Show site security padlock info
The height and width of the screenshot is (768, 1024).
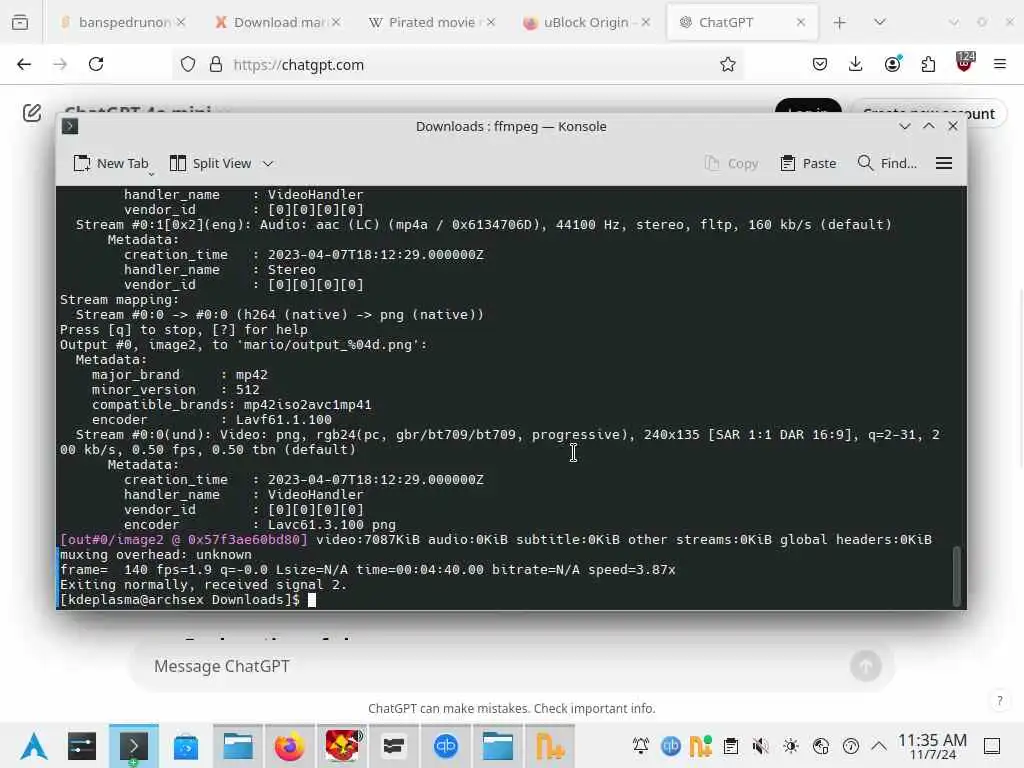point(216,65)
